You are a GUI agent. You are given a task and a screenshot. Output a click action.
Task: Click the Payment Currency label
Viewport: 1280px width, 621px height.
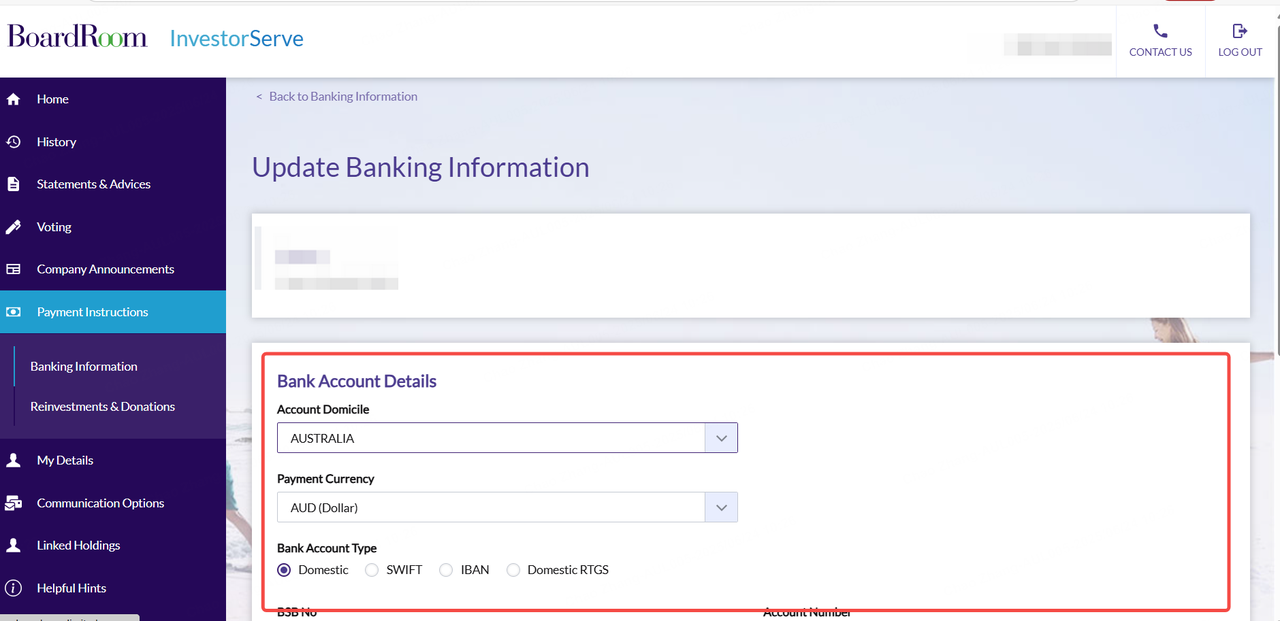[x=326, y=478]
